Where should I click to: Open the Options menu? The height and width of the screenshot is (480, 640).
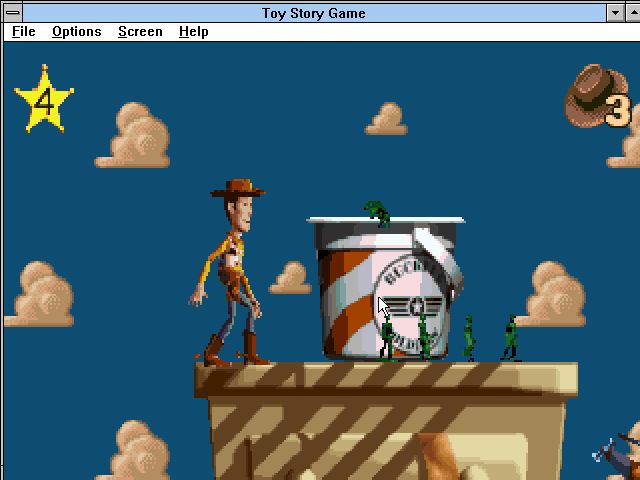point(77,32)
